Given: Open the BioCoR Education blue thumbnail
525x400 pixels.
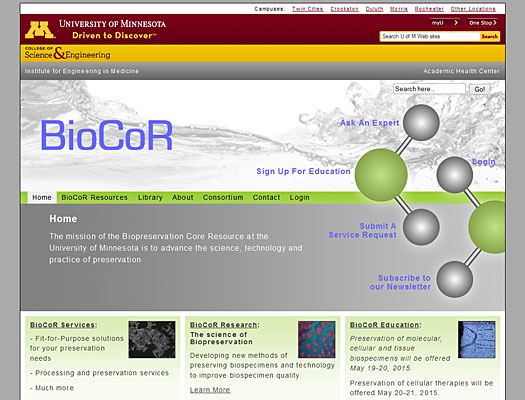Looking at the screenshot, I should tap(477, 339).
